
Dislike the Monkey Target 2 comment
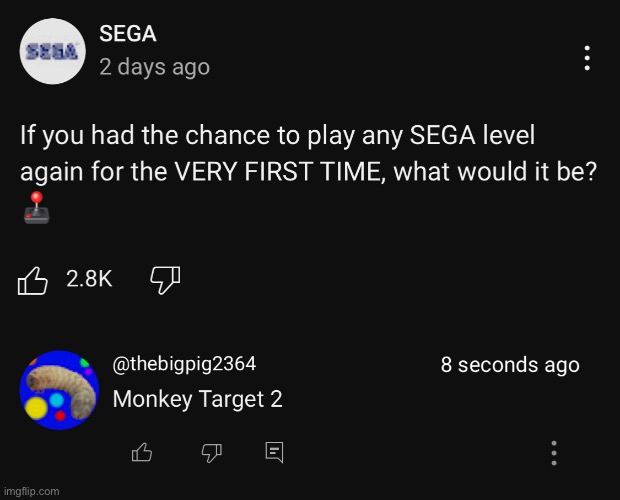click(x=211, y=453)
